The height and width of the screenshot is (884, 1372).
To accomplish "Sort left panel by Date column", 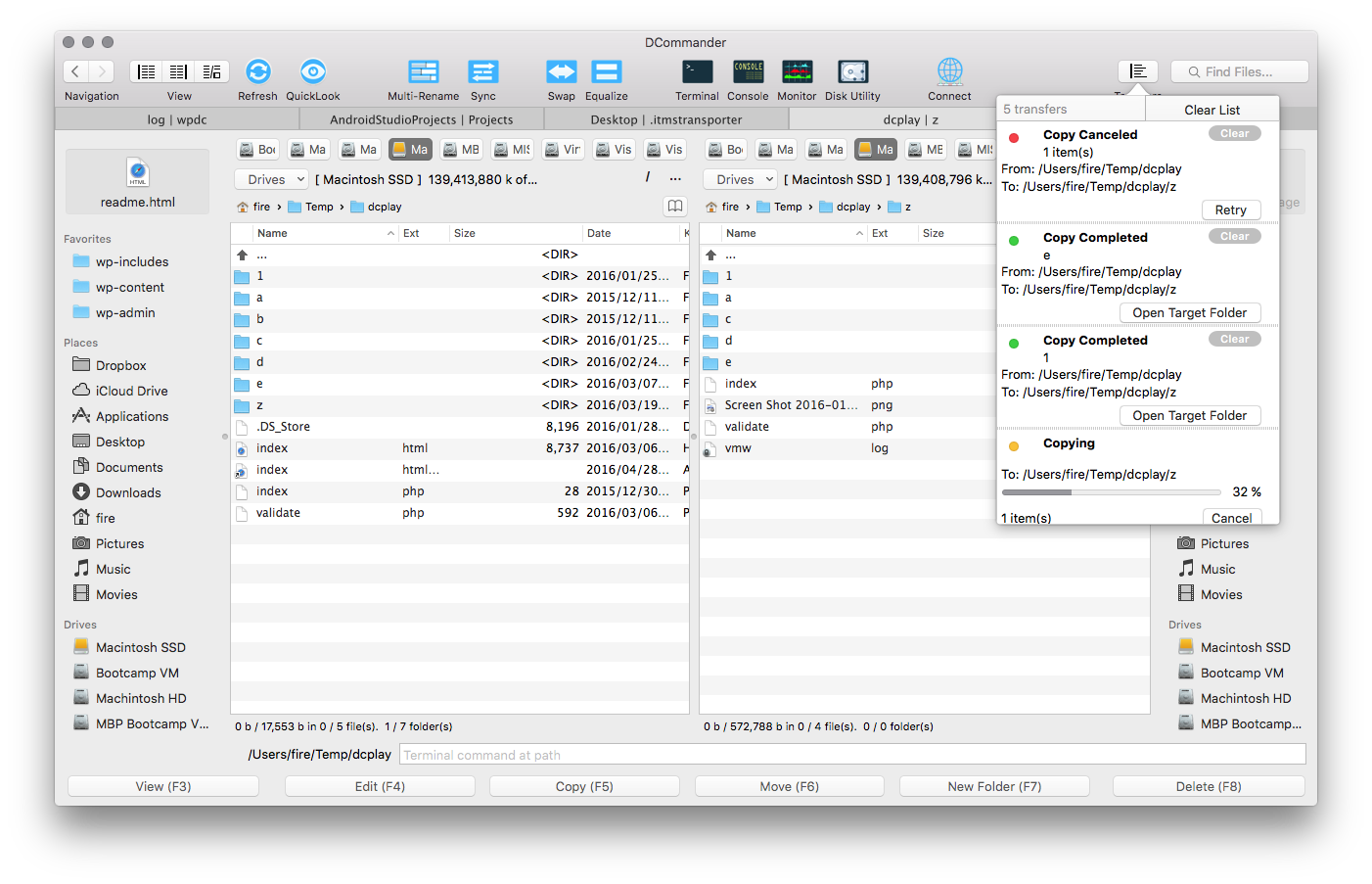I will coord(631,233).
